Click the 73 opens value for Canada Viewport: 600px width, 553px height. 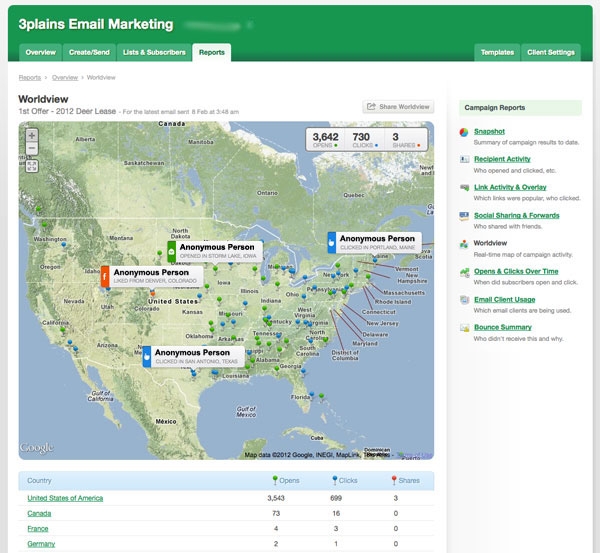click(276, 513)
